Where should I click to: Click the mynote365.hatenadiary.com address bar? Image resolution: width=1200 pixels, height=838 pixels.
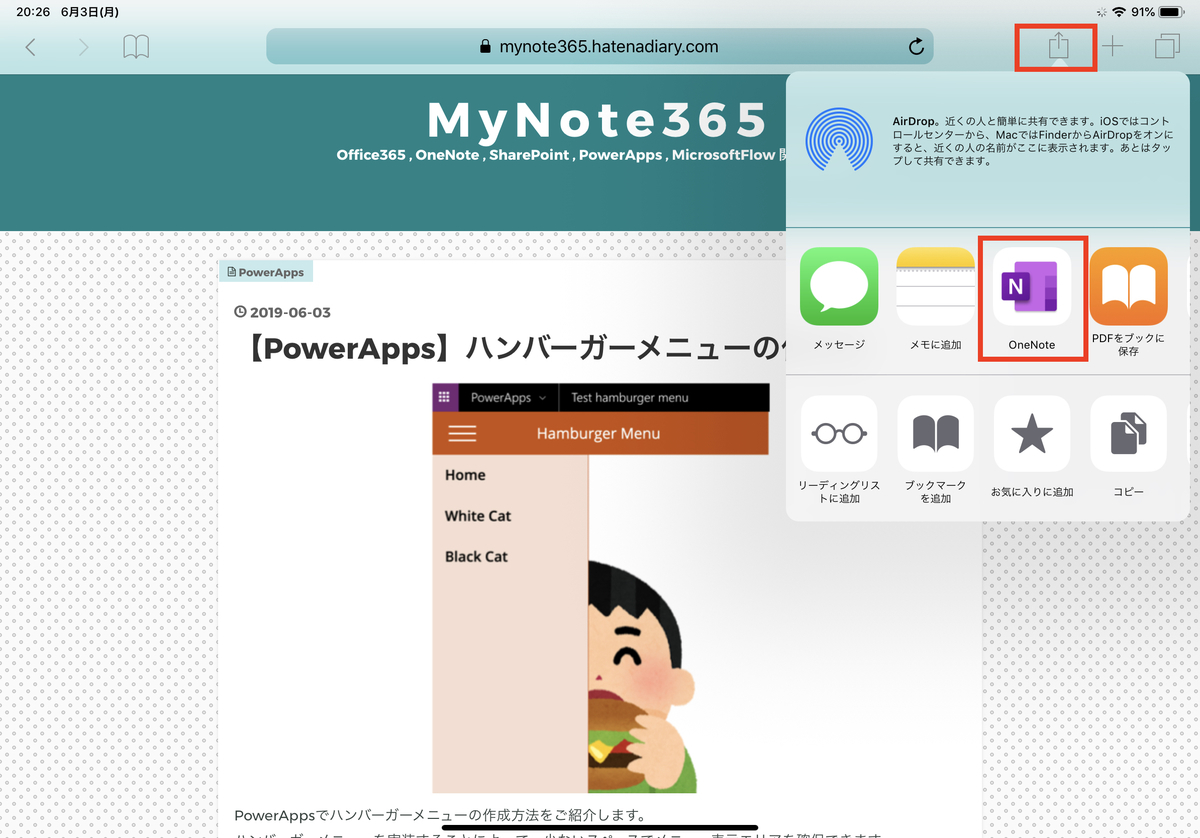[x=599, y=46]
